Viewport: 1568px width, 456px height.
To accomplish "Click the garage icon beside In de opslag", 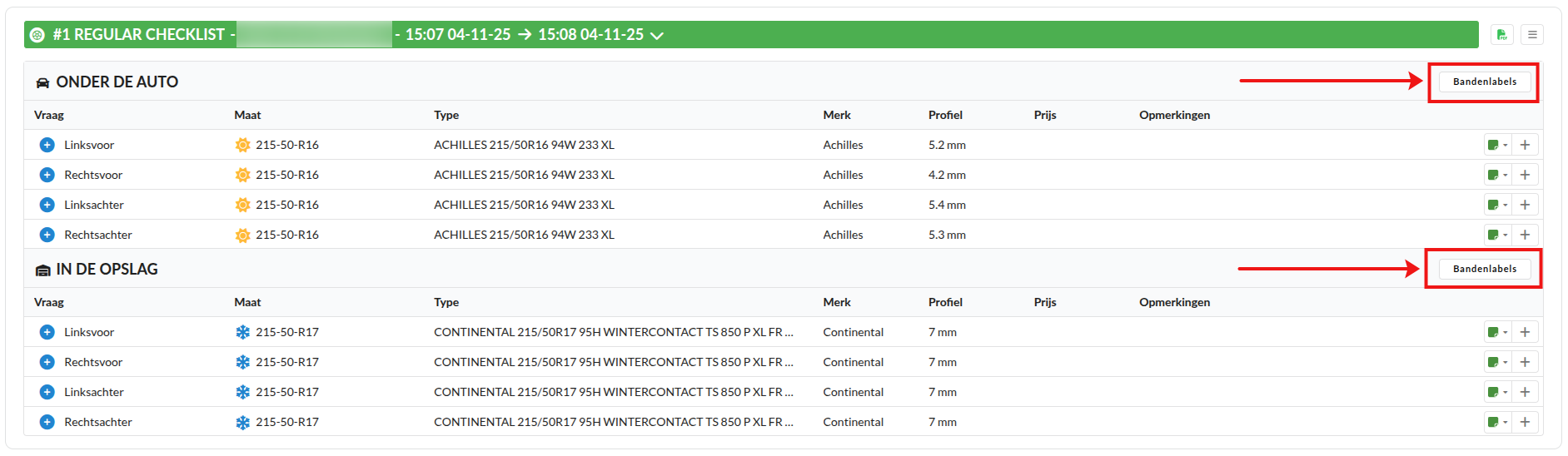I will point(42,270).
